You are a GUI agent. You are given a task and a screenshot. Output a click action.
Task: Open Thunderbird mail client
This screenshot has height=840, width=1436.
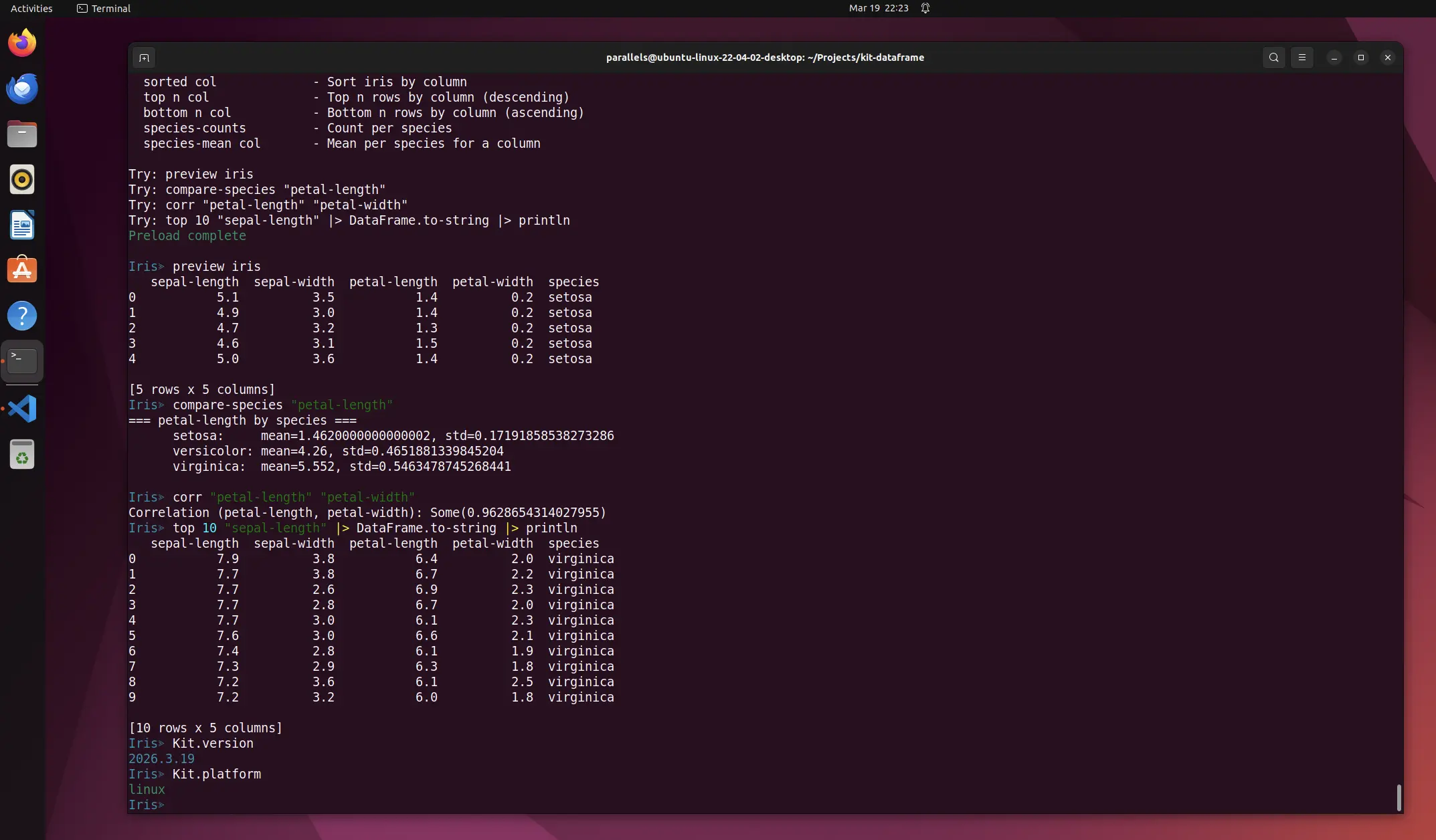22,88
